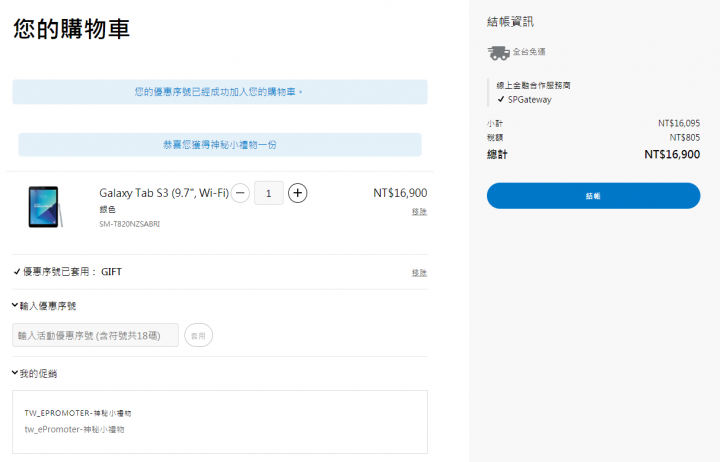Click the 銀色 color label under product

[x=107, y=209]
